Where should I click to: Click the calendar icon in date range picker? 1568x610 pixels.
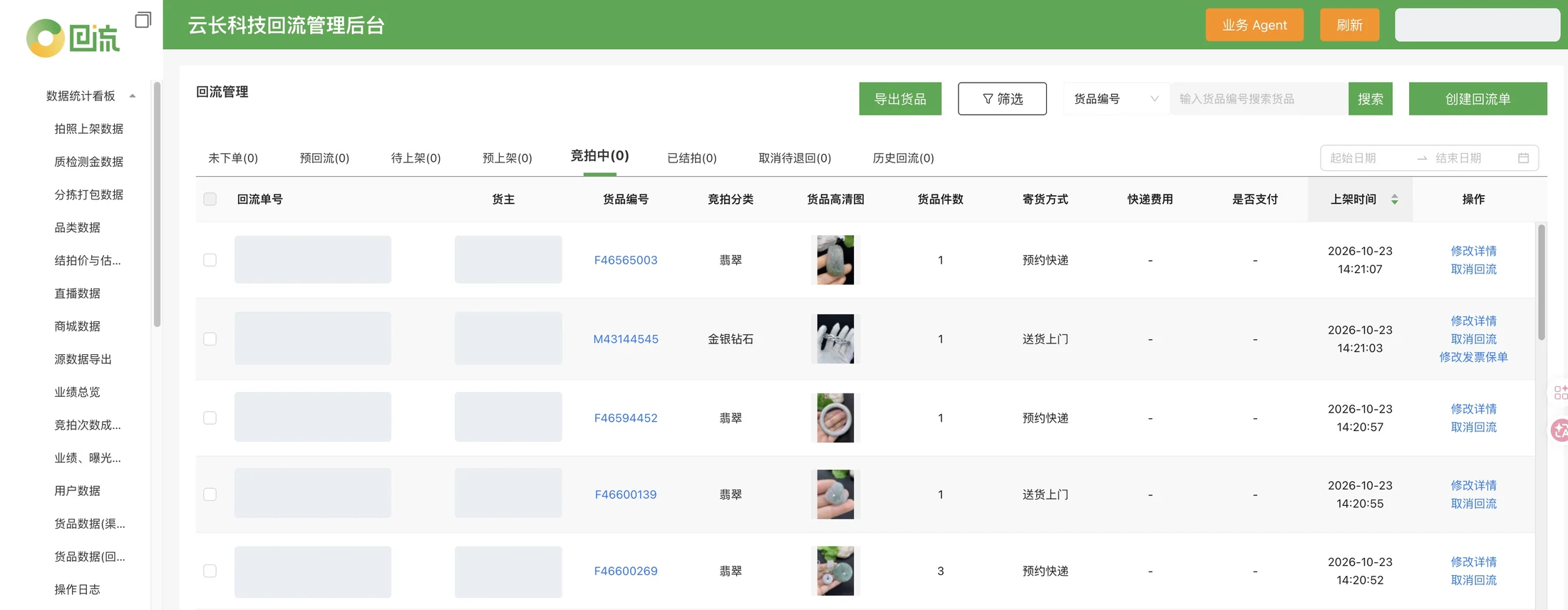(1523, 158)
